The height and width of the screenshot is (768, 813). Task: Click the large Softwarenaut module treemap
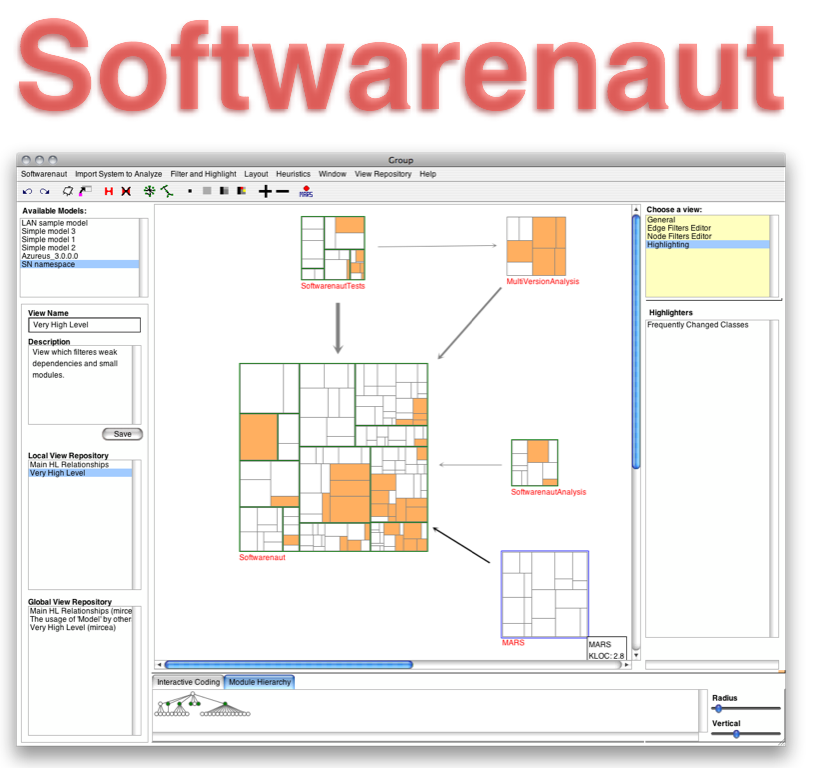pos(333,457)
